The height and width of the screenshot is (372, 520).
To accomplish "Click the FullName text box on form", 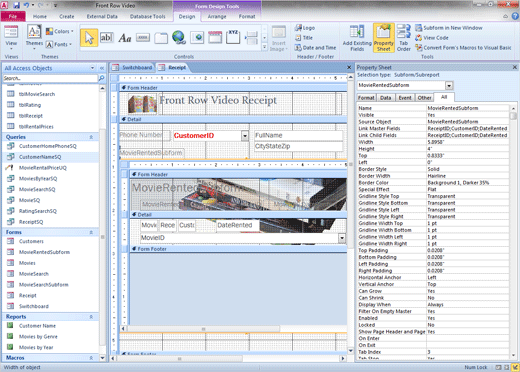I will pyautogui.click(x=298, y=136).
